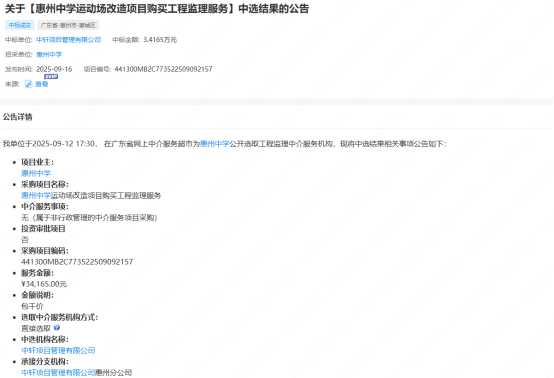Image resolution: width=554 pixels, height=378 pixels.
Task: Select project number in header row
Action: click(x=163, y=69)
